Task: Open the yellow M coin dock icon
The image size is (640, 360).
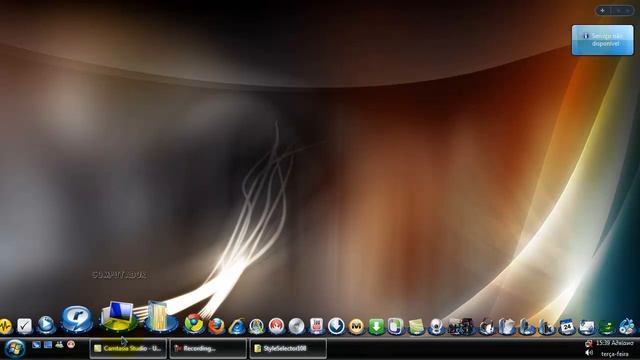Action: [x=356, y=327]
